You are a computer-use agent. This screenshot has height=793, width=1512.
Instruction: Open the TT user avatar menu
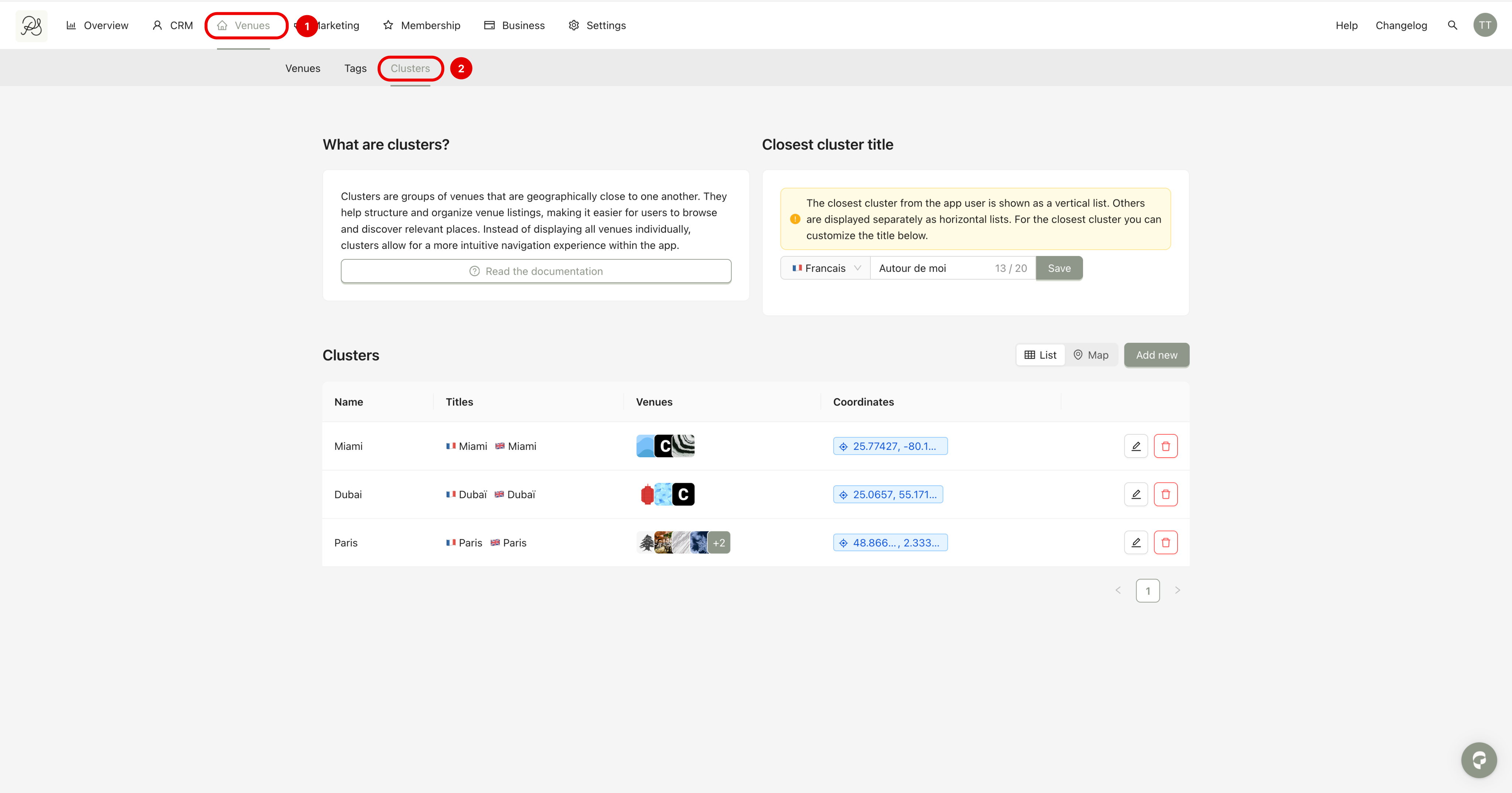point(1484,25)
